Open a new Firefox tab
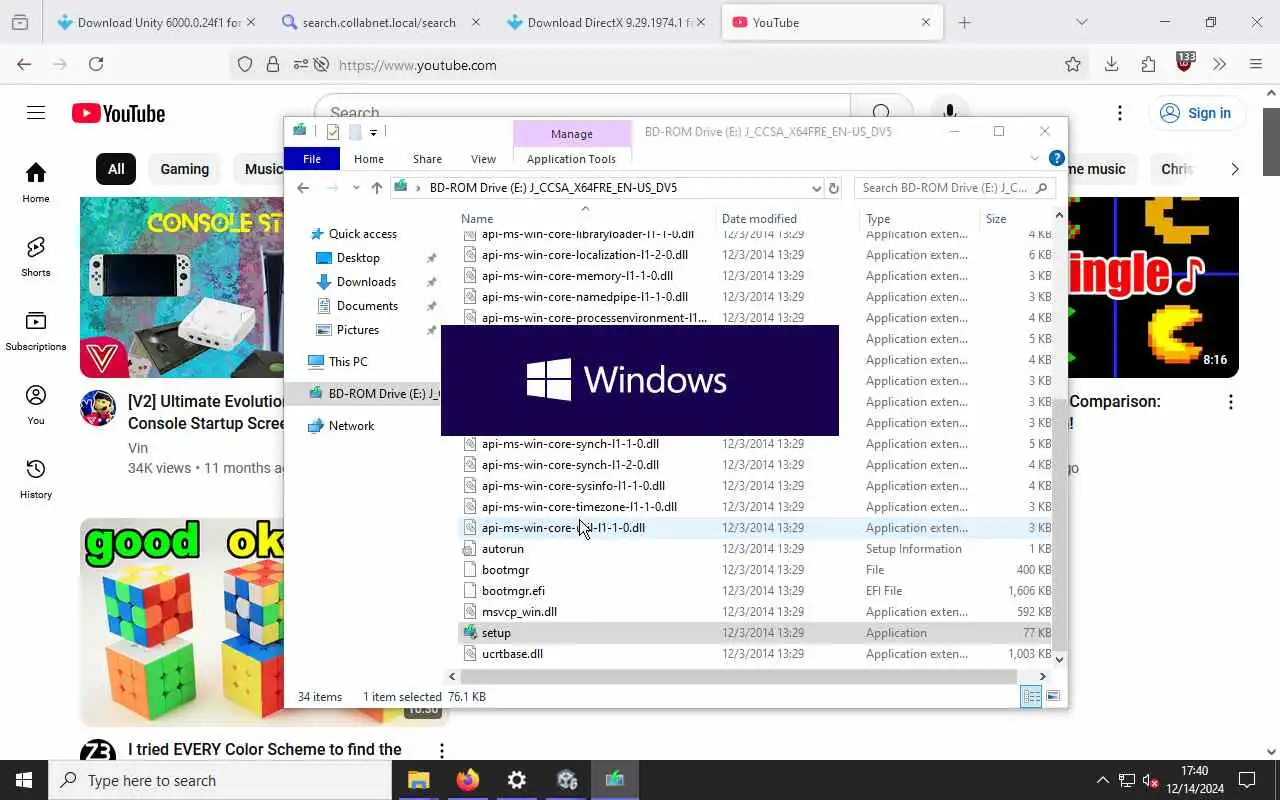This screenshot has width=1280, height=800. (964, 22)
